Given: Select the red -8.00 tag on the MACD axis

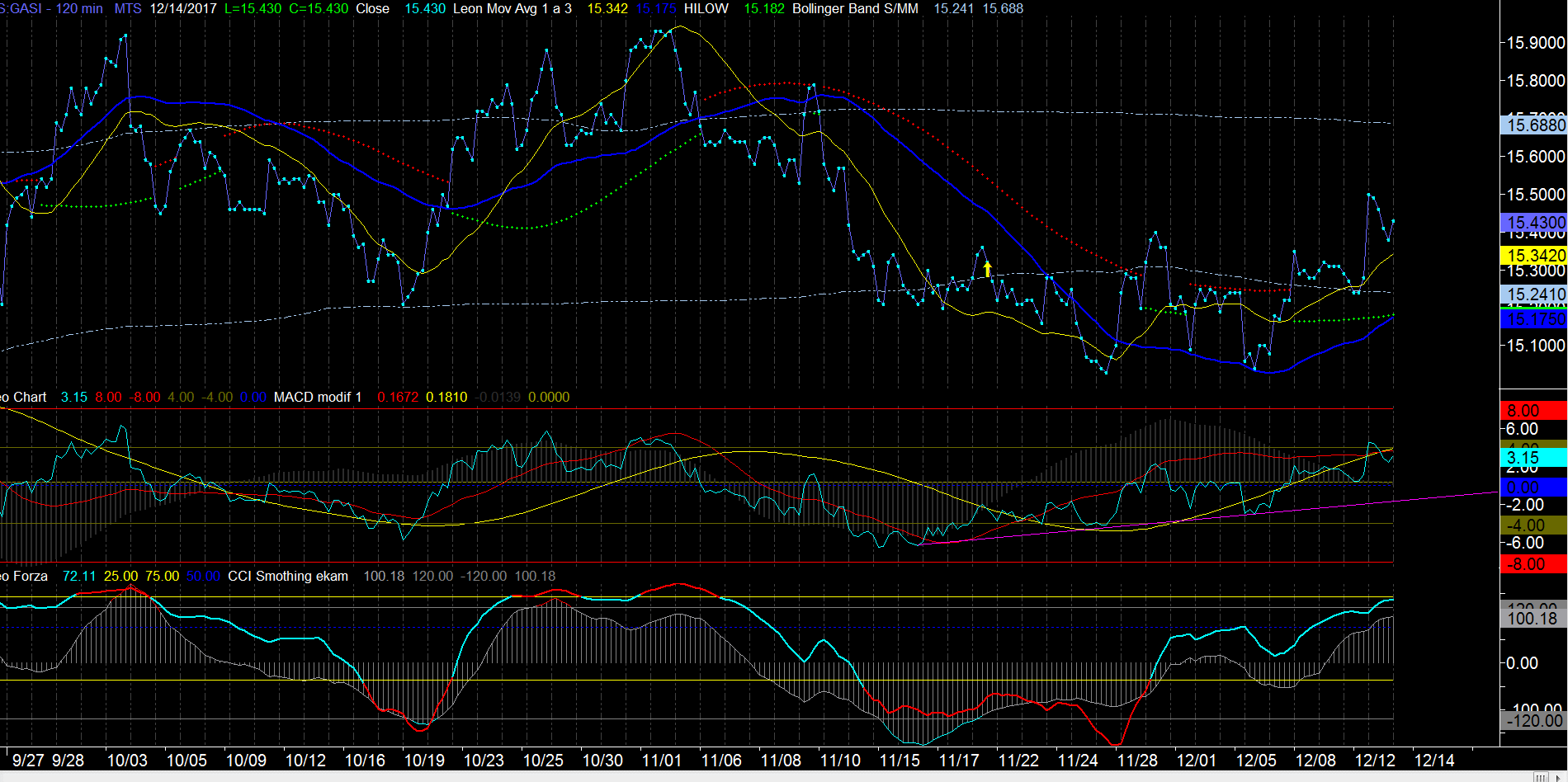Looking at the screenshot, I should pyautogui.click(x=1533, y=564).
